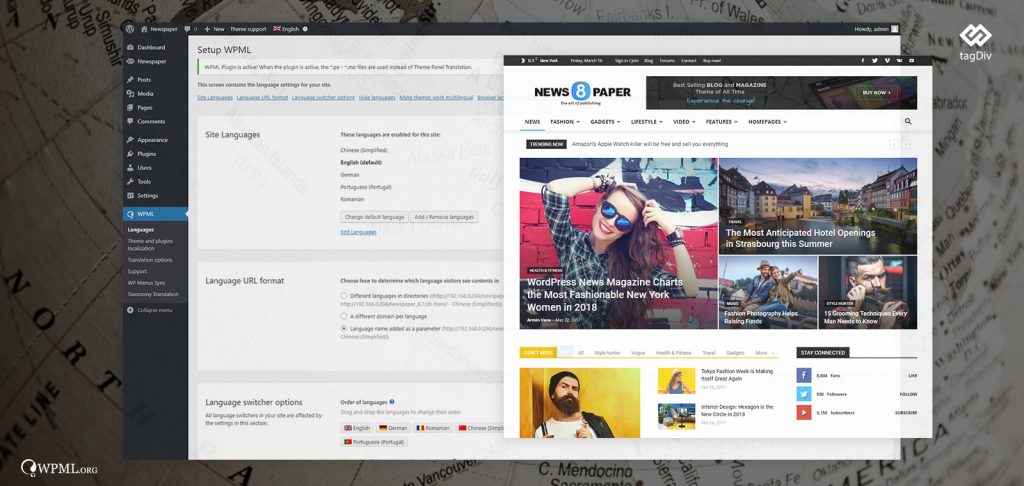This screenshot has width=1024, height=486.
Task: Switch to Style hunter tab in Don't Miss
Action: pos(607,353)
